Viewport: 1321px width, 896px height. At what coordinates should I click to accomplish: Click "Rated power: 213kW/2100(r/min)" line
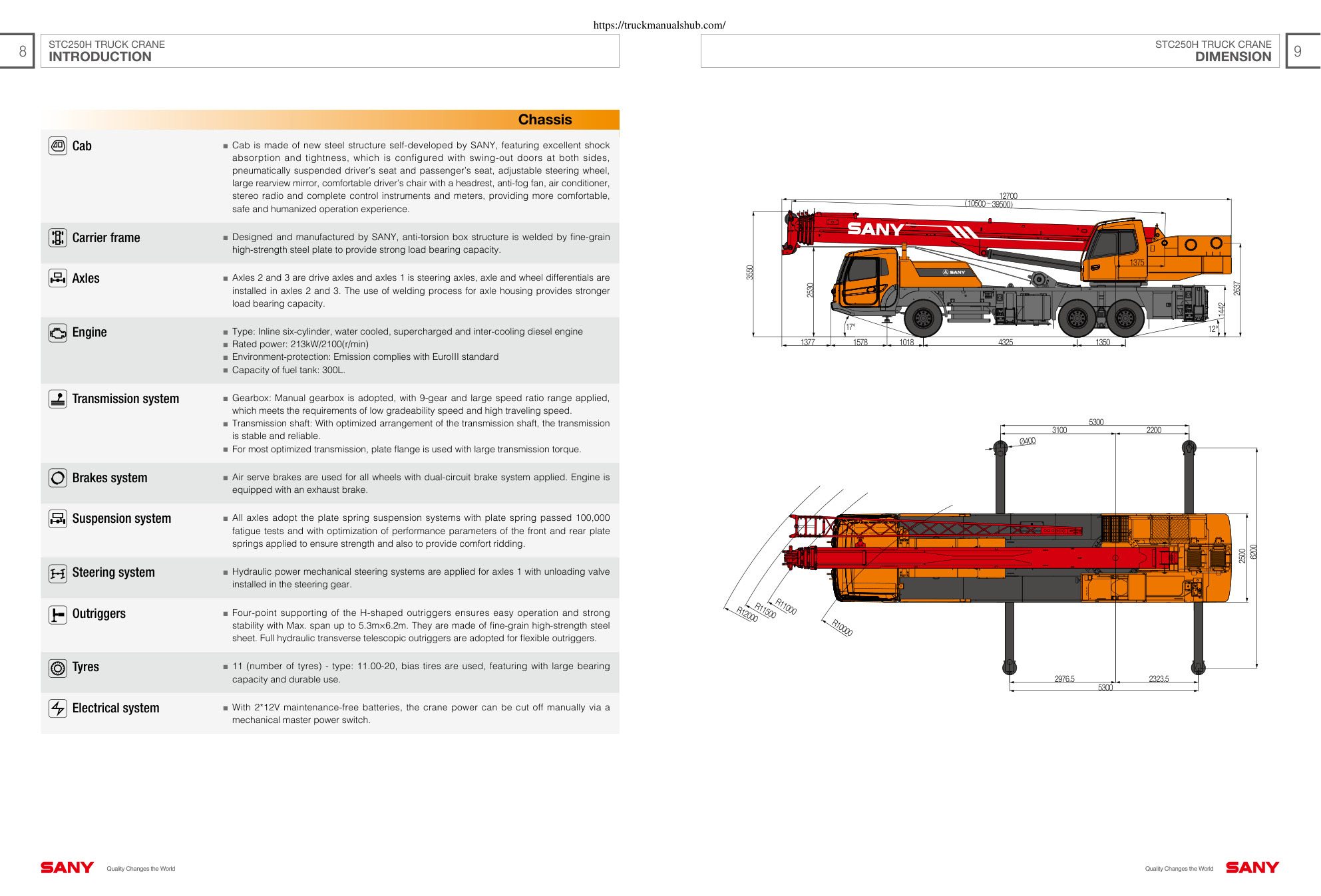click(300, 345)
